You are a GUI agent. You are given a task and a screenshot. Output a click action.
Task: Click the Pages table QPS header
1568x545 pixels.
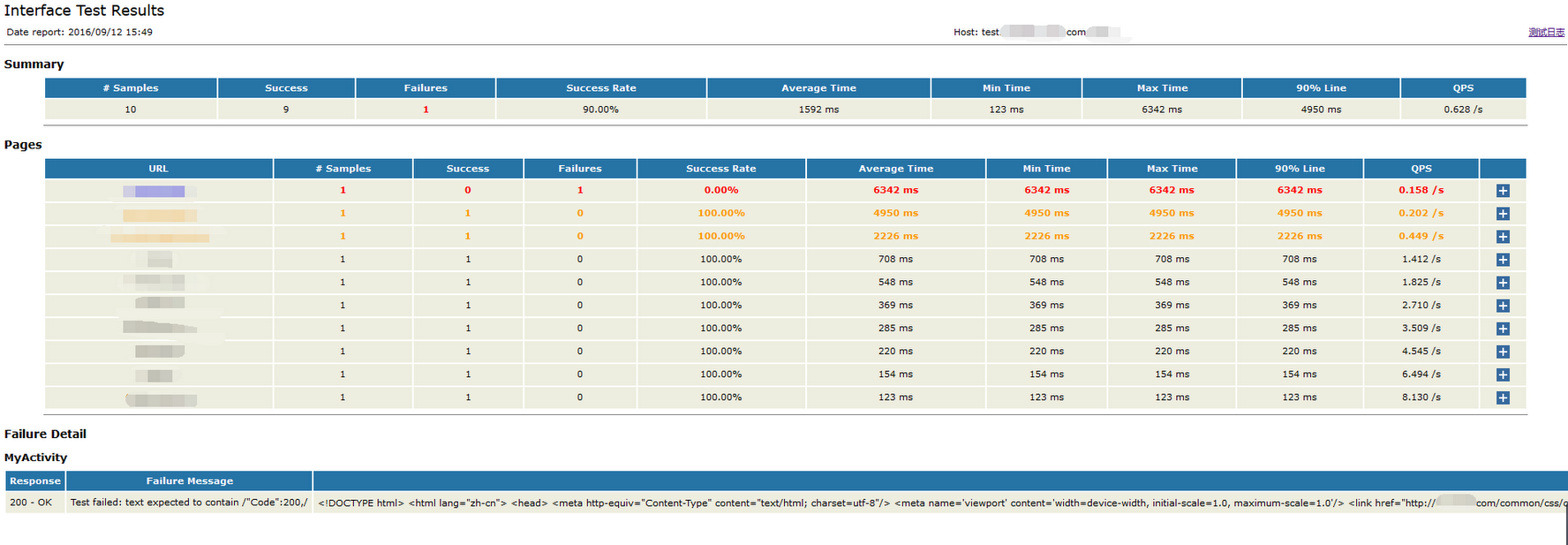tap(1421, 169)
